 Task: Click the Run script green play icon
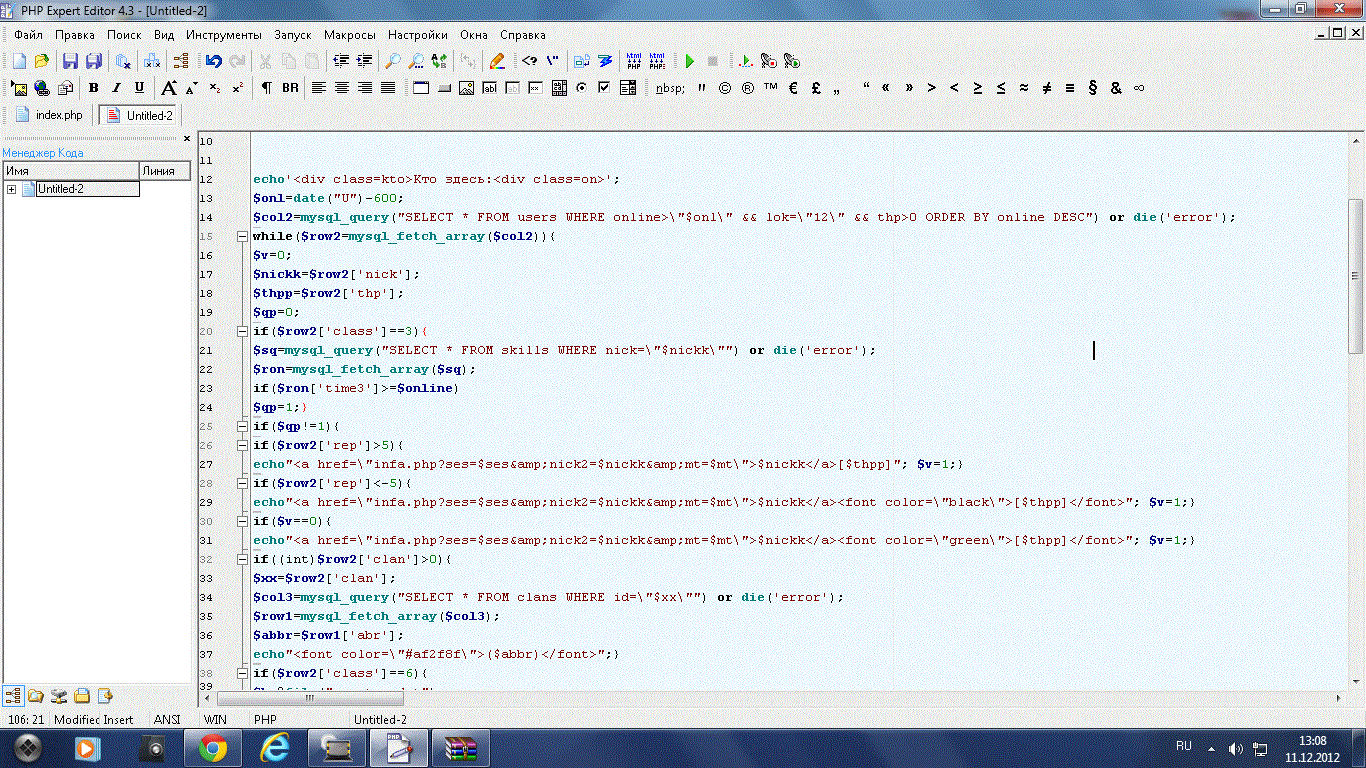(689, 61)
